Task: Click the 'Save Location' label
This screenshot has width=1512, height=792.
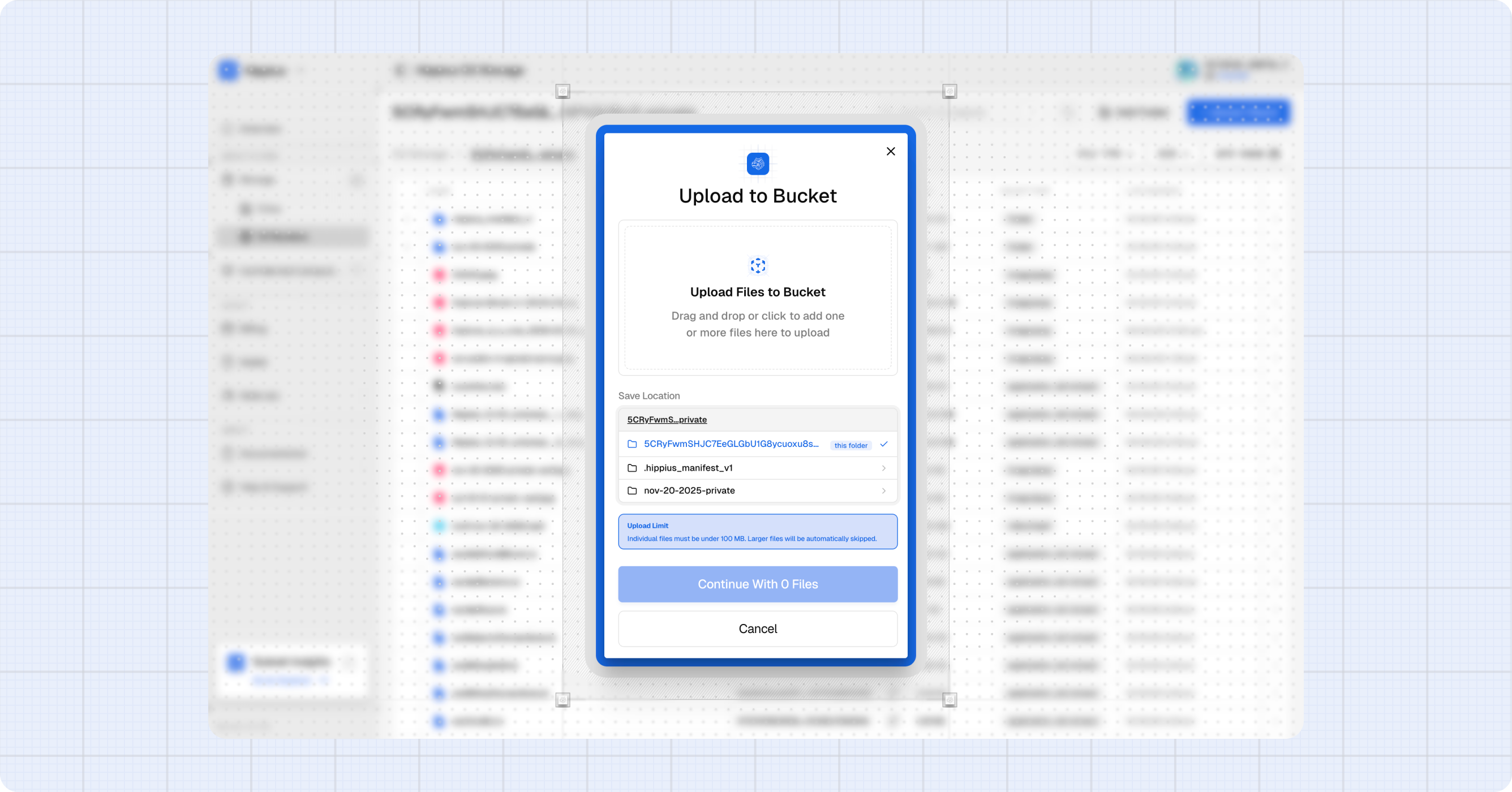Action: [648, 396]
